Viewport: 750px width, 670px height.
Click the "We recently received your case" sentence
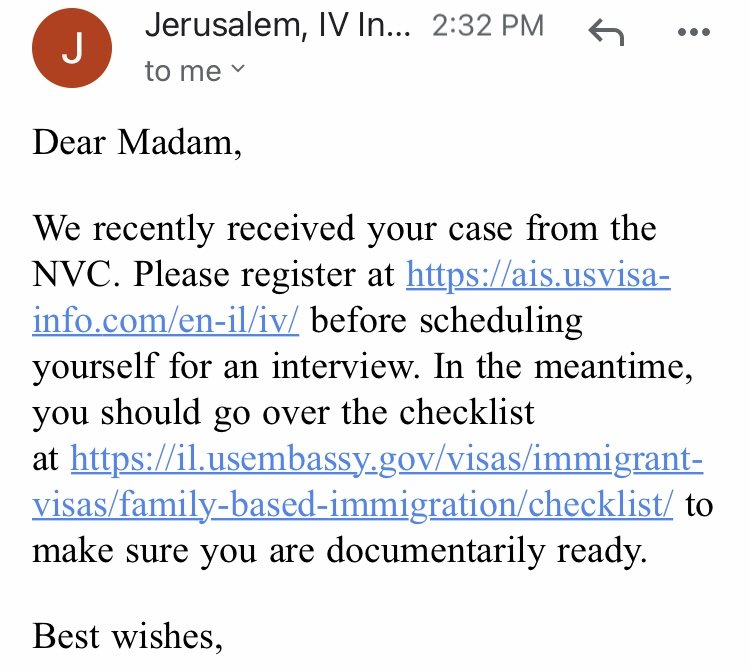coord(273,229)
